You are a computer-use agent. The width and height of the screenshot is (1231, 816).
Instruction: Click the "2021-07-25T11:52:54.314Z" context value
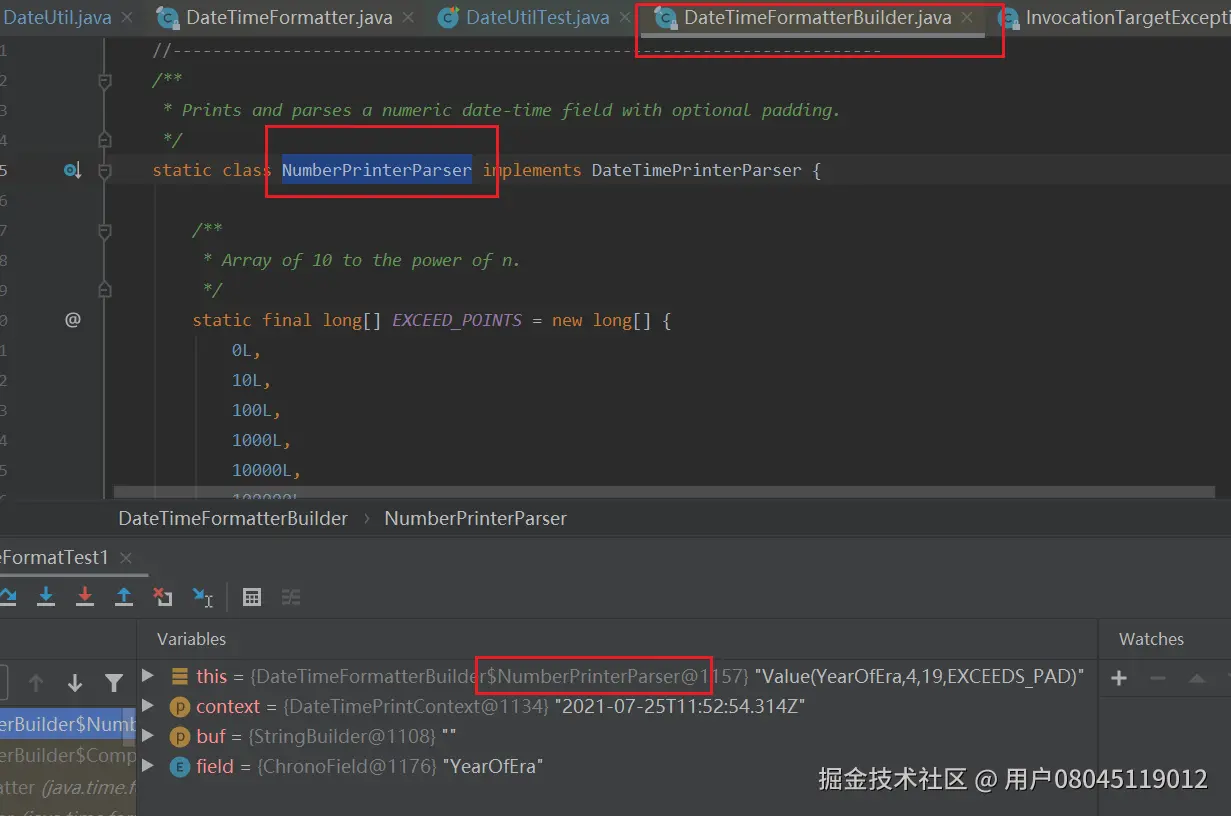(x=680, y=706)
